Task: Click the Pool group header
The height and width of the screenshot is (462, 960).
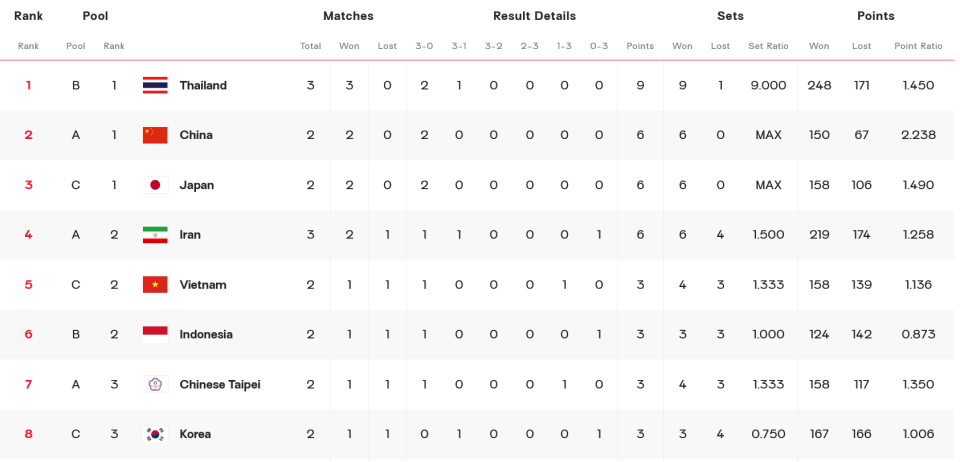Action: tap(96, 16)
